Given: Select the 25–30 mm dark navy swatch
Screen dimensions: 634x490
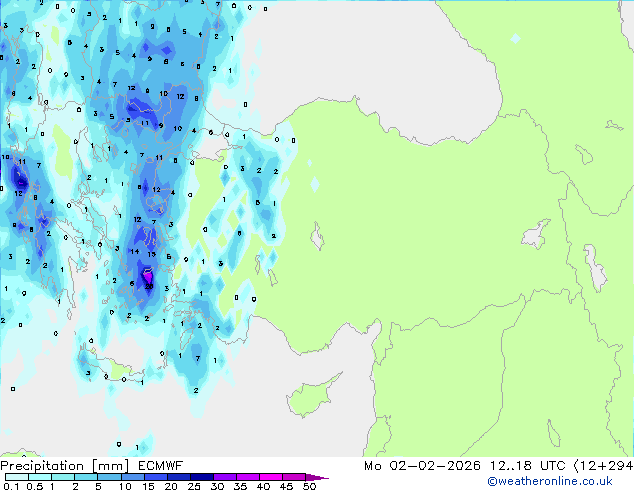Looking at the screenshot, I should (x=202, y=477).
